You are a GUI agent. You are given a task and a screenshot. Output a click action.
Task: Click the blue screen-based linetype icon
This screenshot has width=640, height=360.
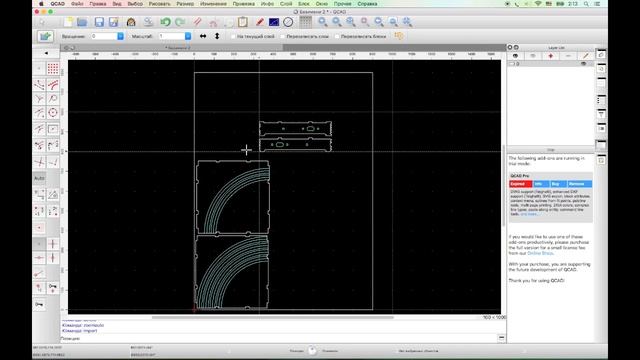274,22
